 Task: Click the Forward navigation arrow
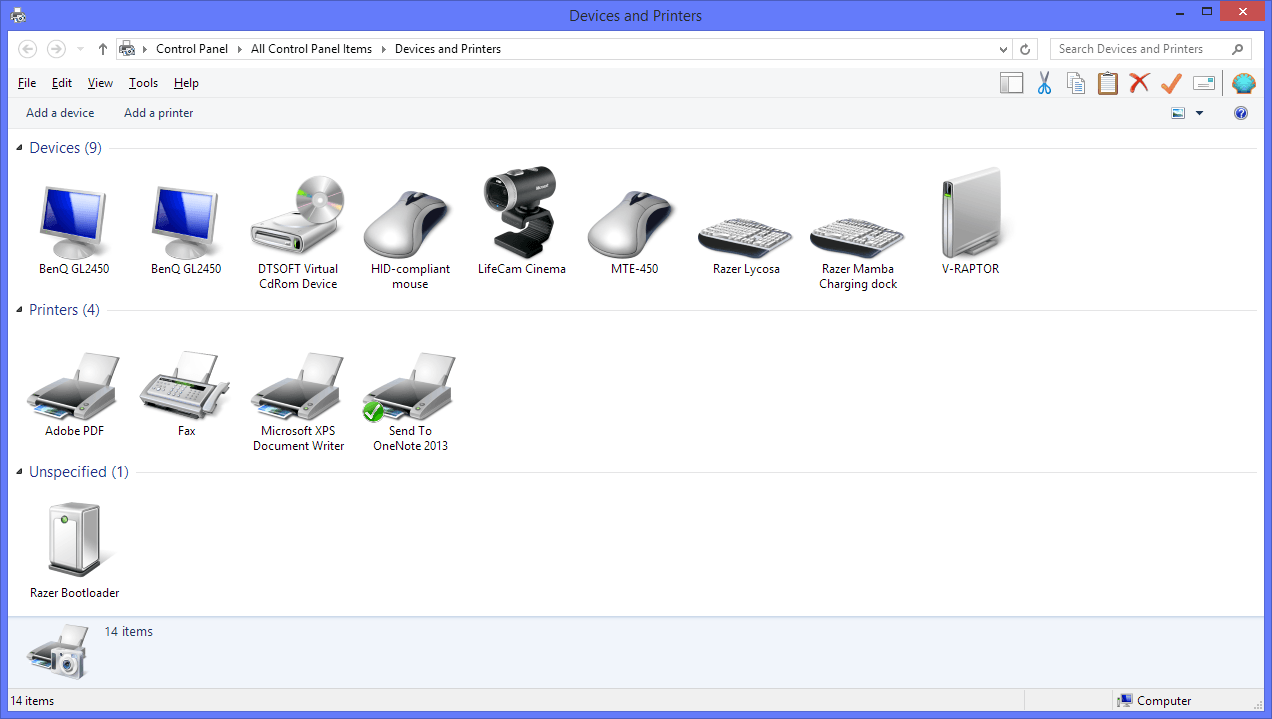point(57,49)
